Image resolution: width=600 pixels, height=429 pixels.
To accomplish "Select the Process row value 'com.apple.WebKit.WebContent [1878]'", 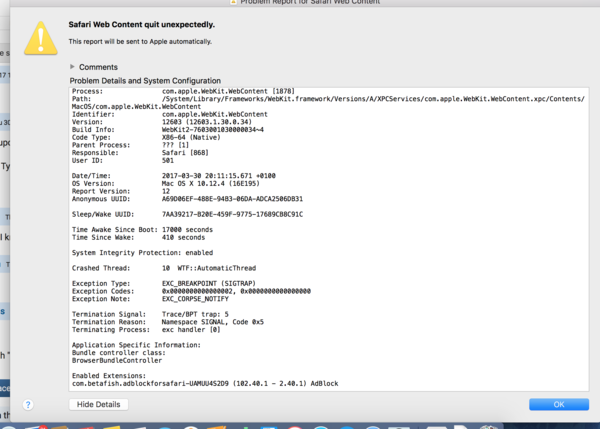I will (x=228, y=91).
